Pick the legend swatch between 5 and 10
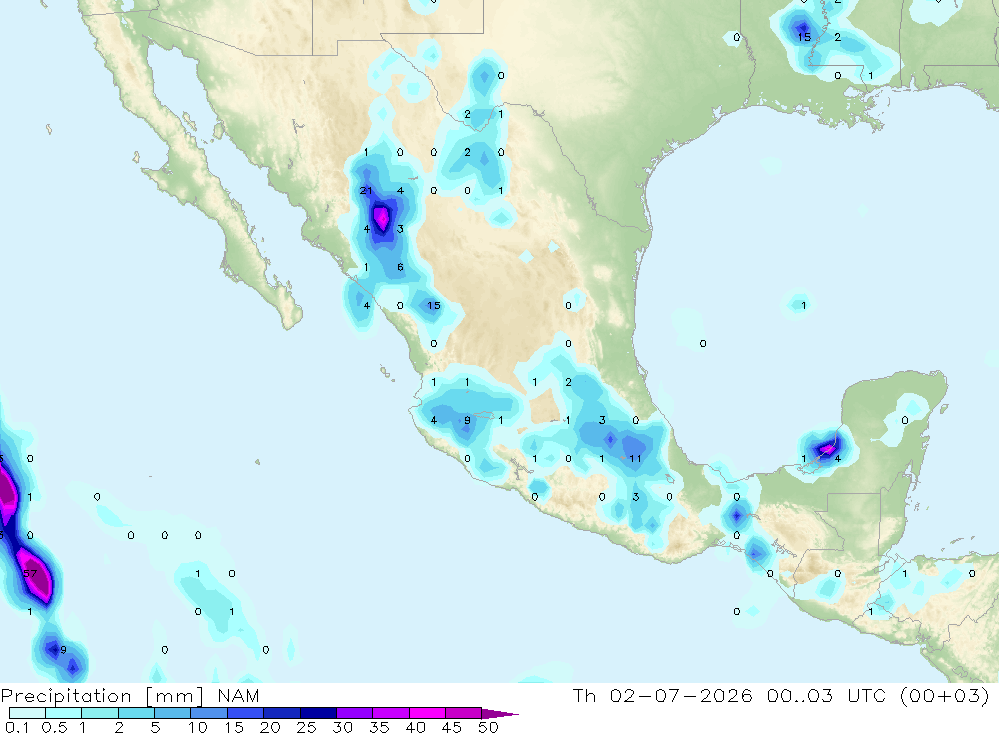The width and height of the screenshot is (1000, 733). (x=173, y=713)
